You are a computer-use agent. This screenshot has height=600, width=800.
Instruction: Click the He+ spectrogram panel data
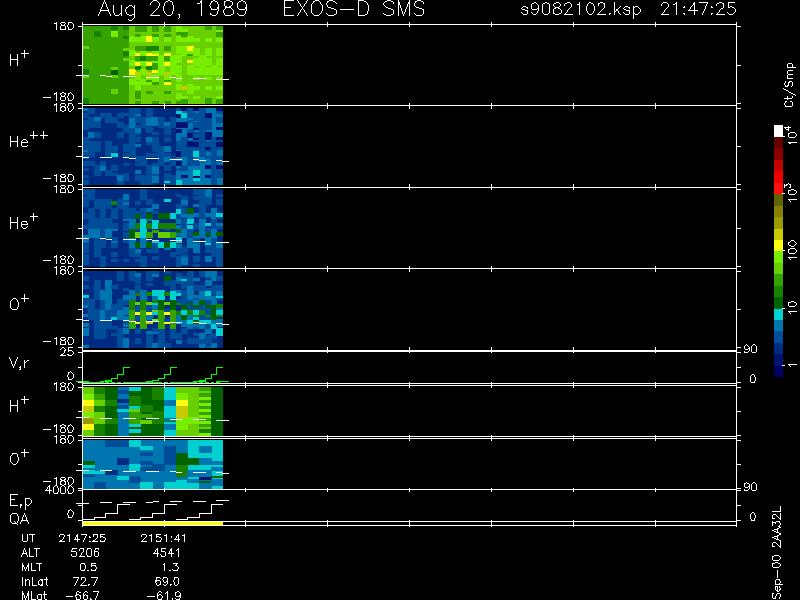coord(153,228)
